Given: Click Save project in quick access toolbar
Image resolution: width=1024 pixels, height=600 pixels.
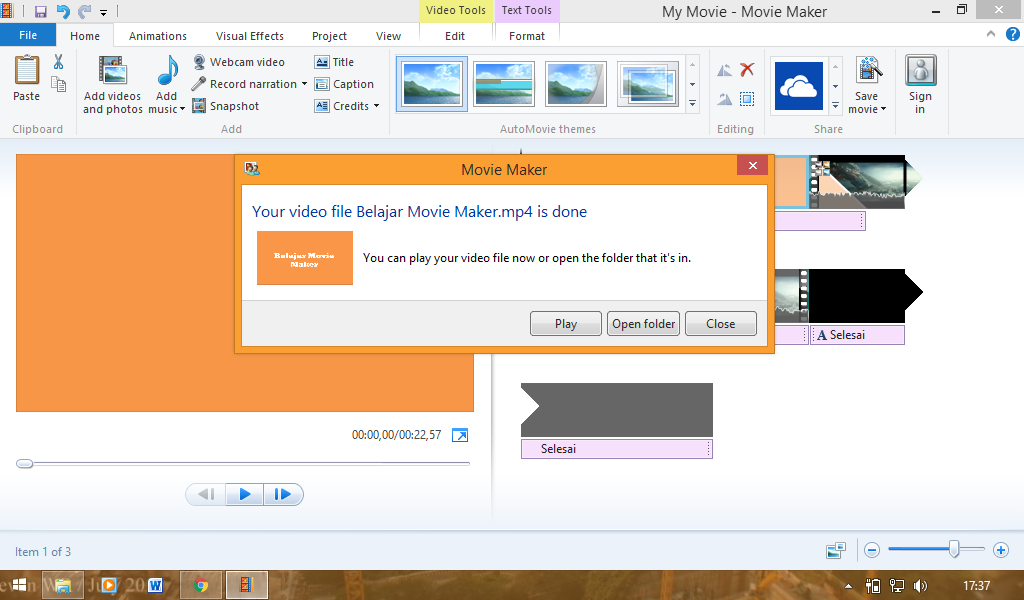Looking at the screenshot, I should (x=40, y=12).
